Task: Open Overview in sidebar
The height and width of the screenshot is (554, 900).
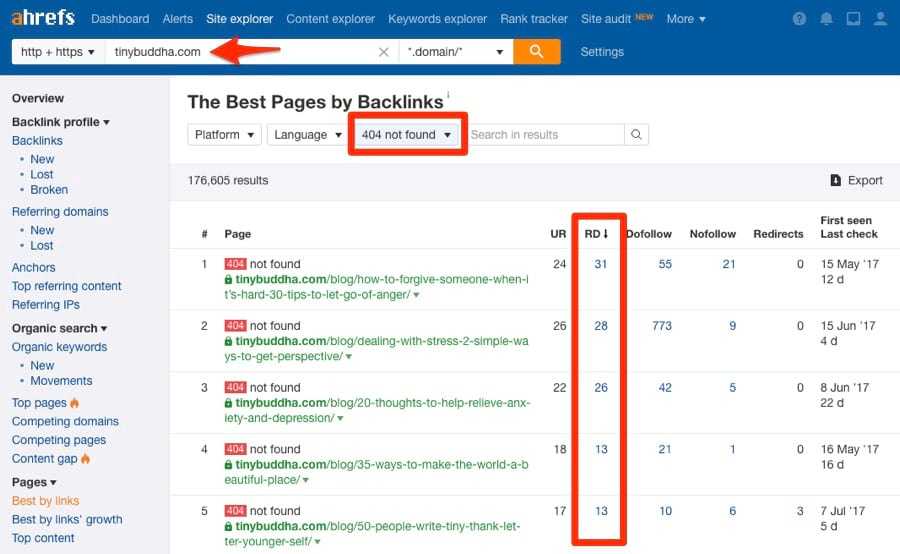Action: click(38, 98)
